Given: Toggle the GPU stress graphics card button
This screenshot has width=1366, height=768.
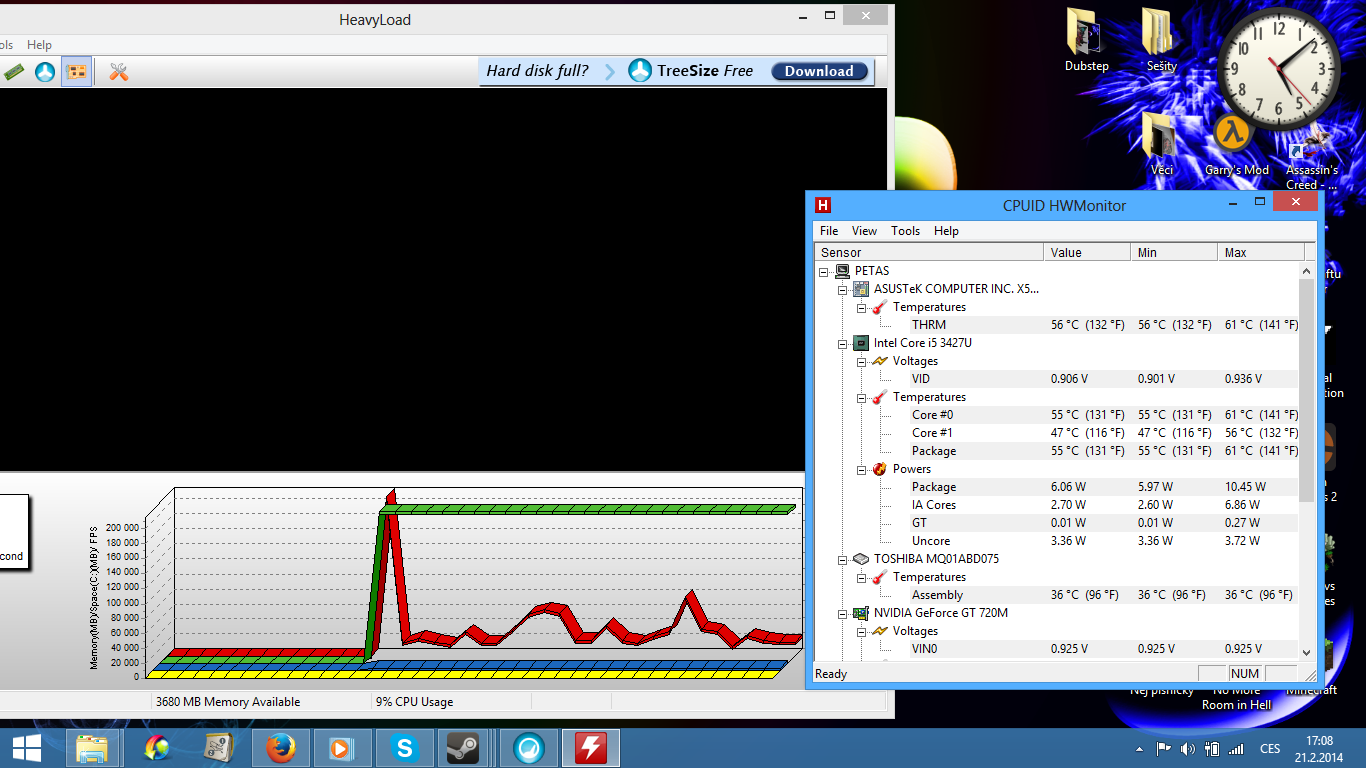Looking at the screenshot, I should tap(76, 72).
